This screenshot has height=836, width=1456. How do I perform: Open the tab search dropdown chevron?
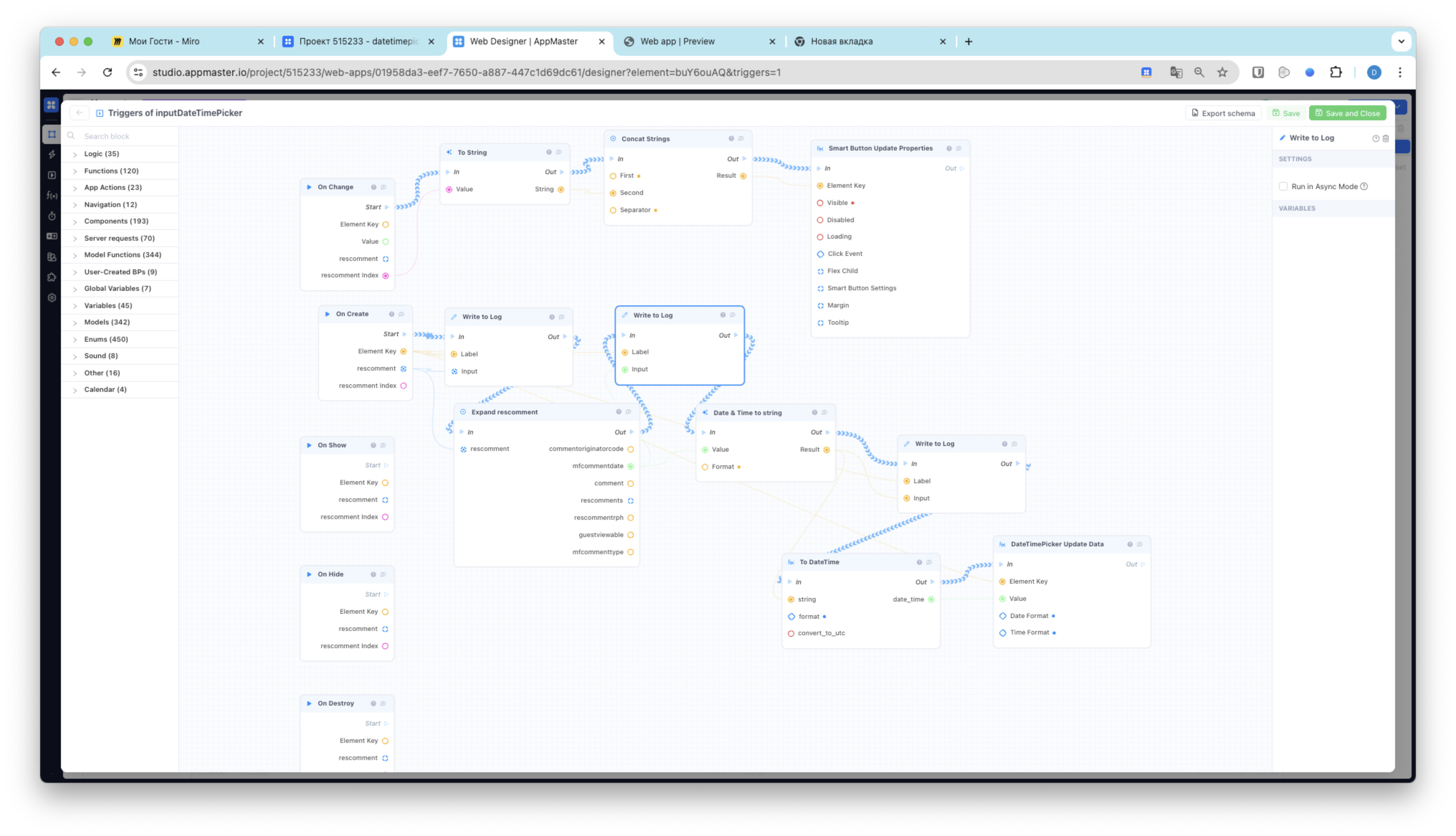pos(1402,41)
